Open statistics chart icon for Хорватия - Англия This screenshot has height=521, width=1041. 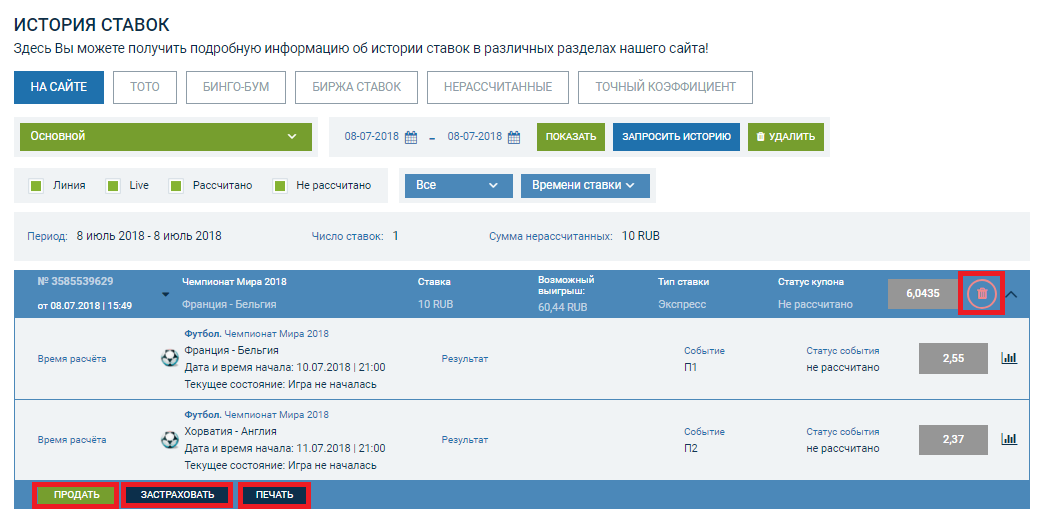[1008, 439]
